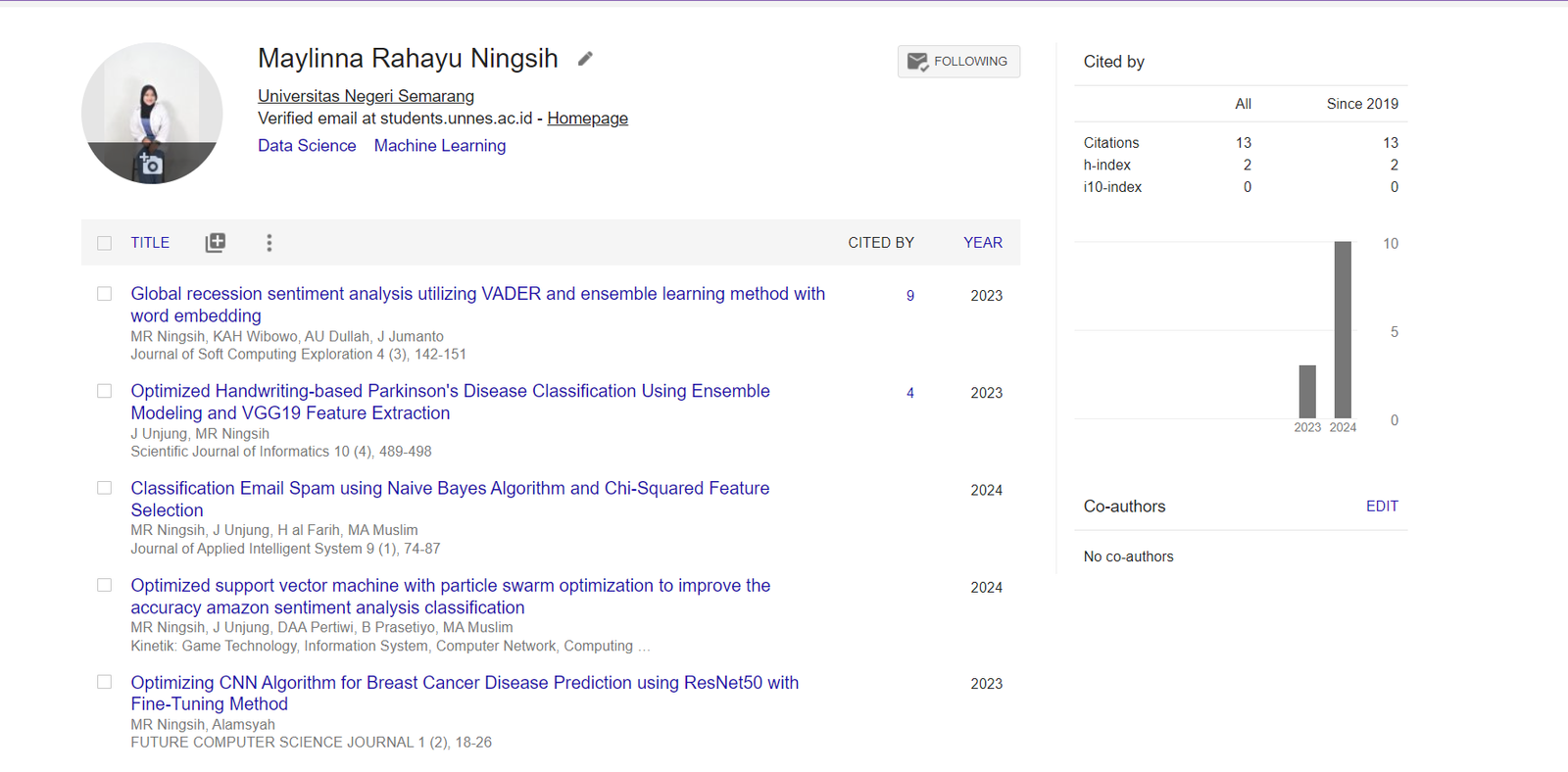Click the envelope icon in Following button
The image size is (1568, 772).
coord(917,62)
